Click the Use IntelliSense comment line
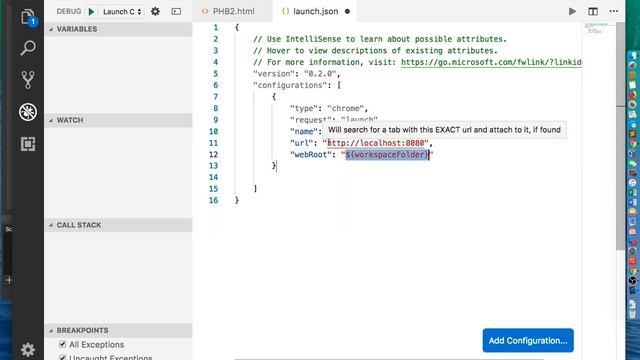Screen dimensions: 640x360 click(x=380, y=39)
